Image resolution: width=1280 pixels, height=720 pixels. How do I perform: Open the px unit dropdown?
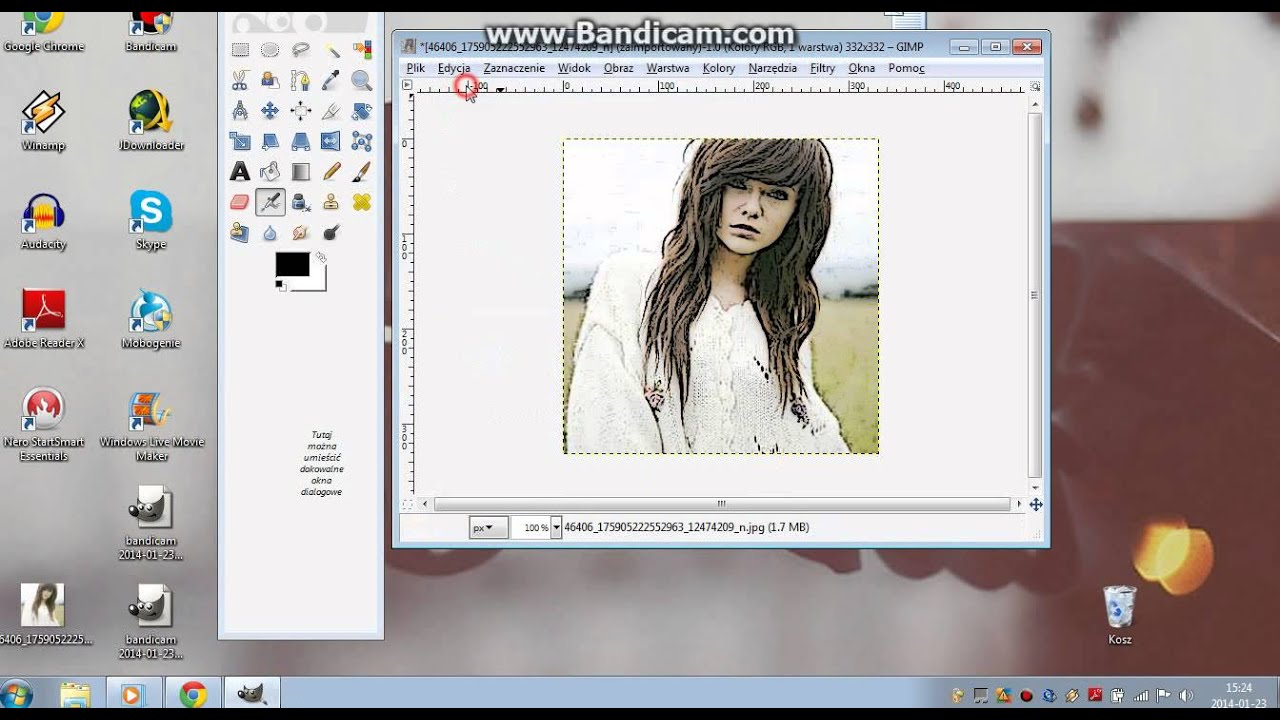(x=488, y=527)
